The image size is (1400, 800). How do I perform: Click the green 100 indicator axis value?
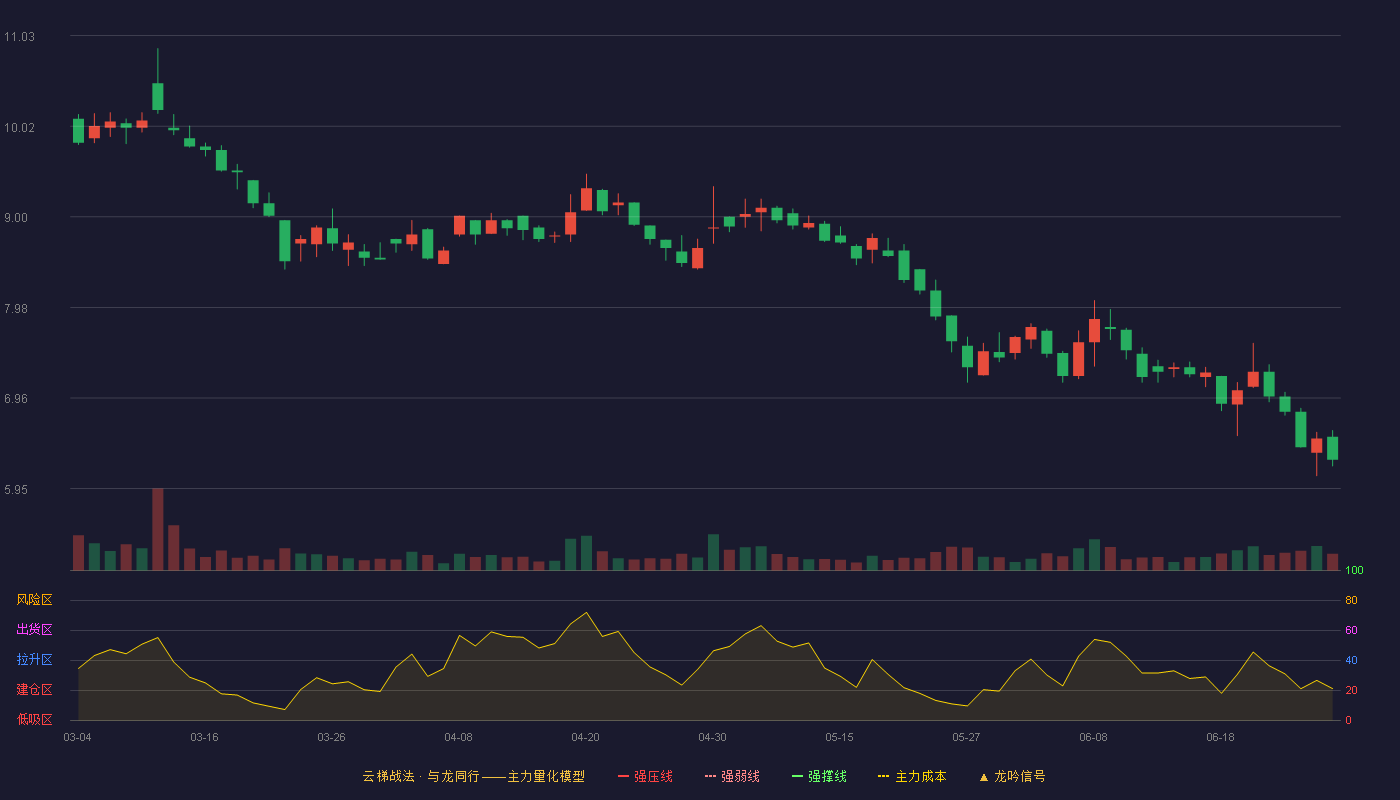[x=1354, y=571]
